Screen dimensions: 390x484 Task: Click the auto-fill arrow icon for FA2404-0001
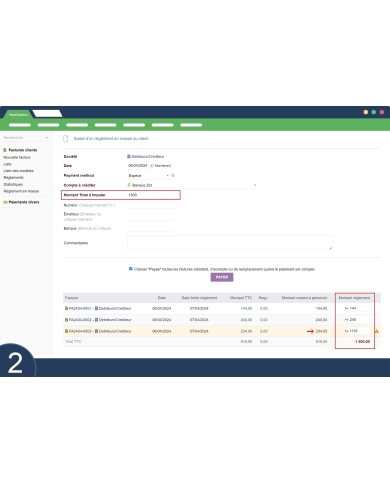pos(346,308)
